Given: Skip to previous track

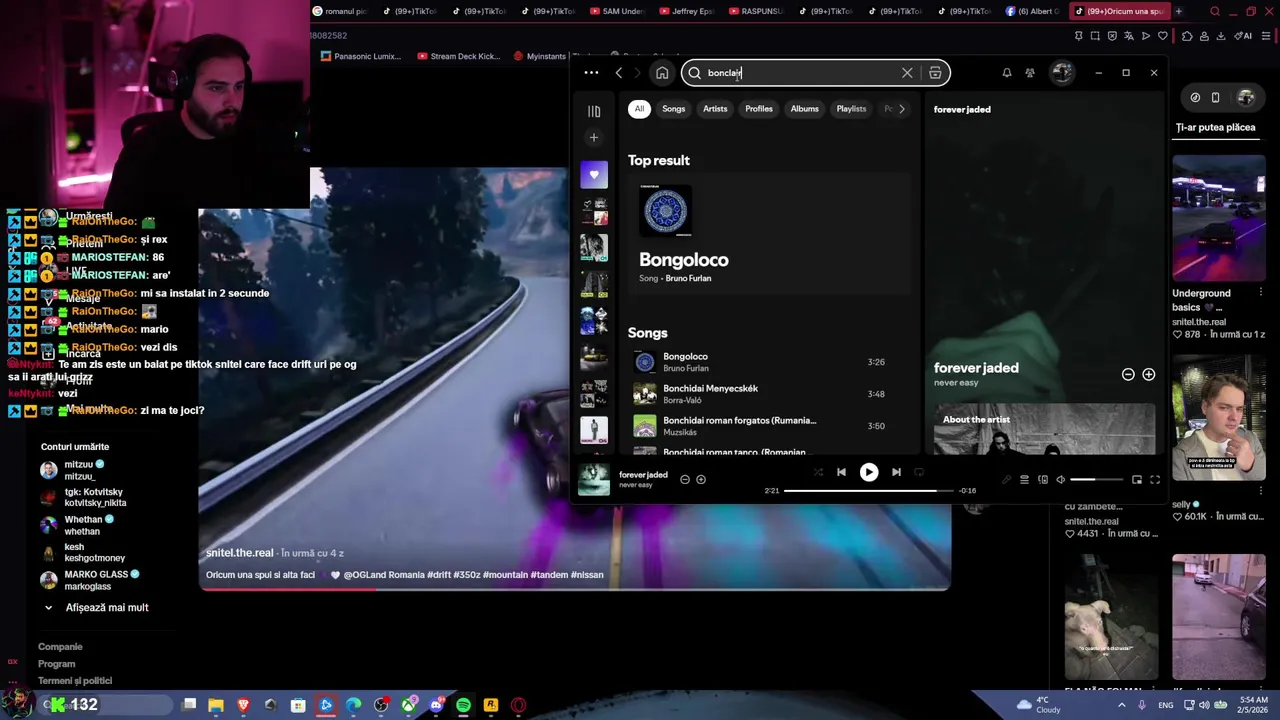Looking at the screenshot, I should [x=841, y=472].
